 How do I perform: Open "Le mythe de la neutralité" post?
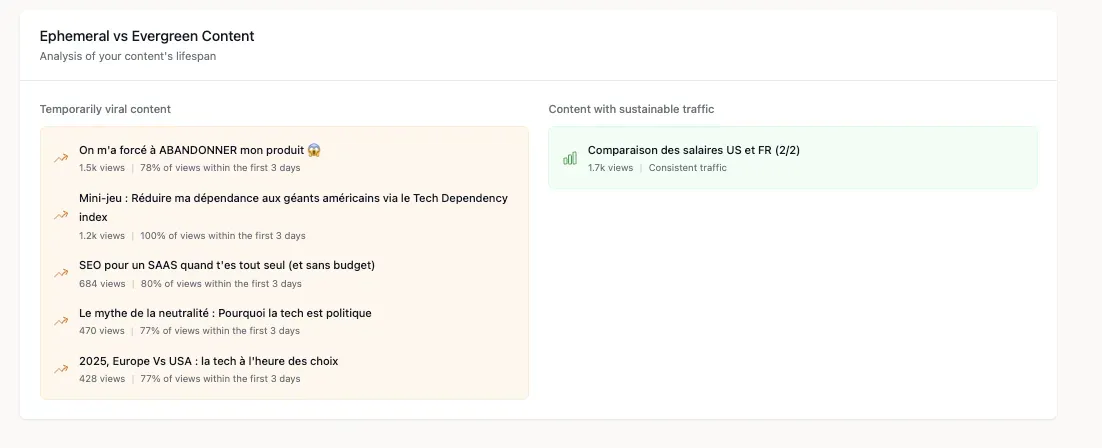(225, 313)
